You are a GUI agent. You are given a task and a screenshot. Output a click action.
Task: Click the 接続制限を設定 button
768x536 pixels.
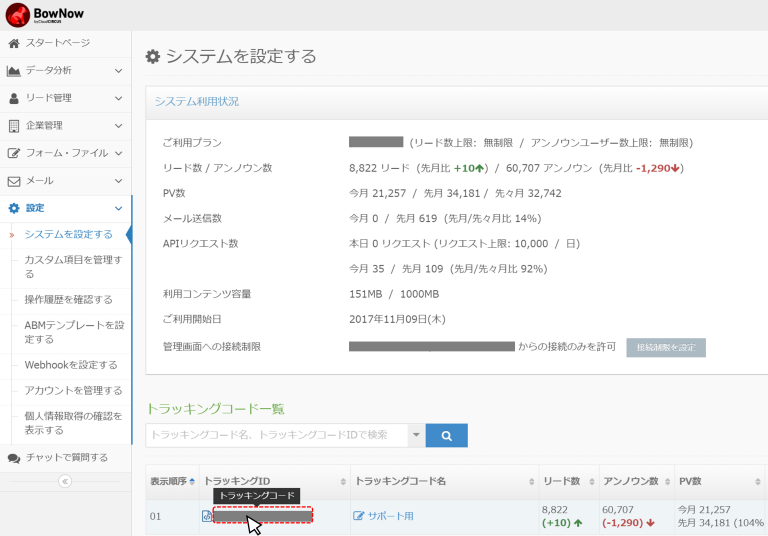666,347
